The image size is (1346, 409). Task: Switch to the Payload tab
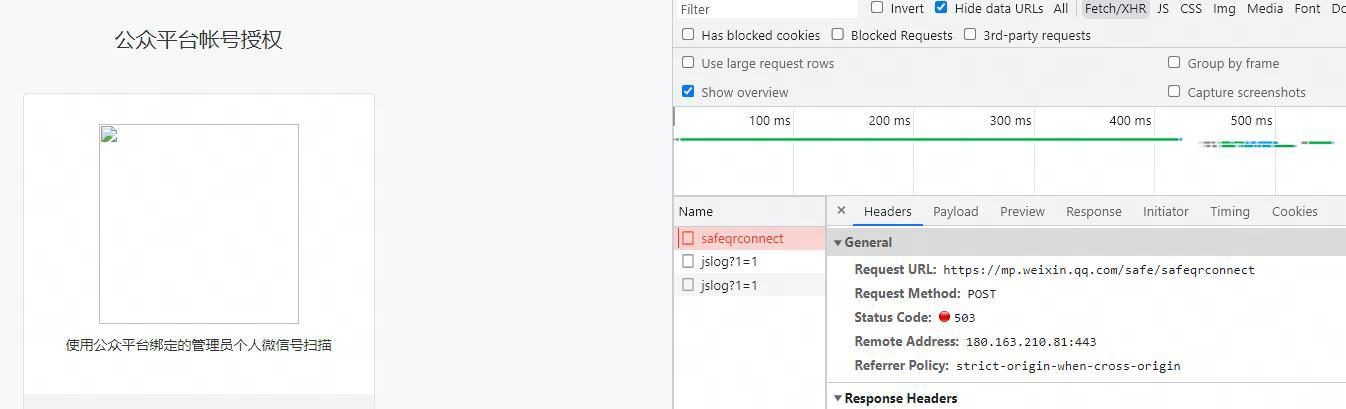(956, 211)
